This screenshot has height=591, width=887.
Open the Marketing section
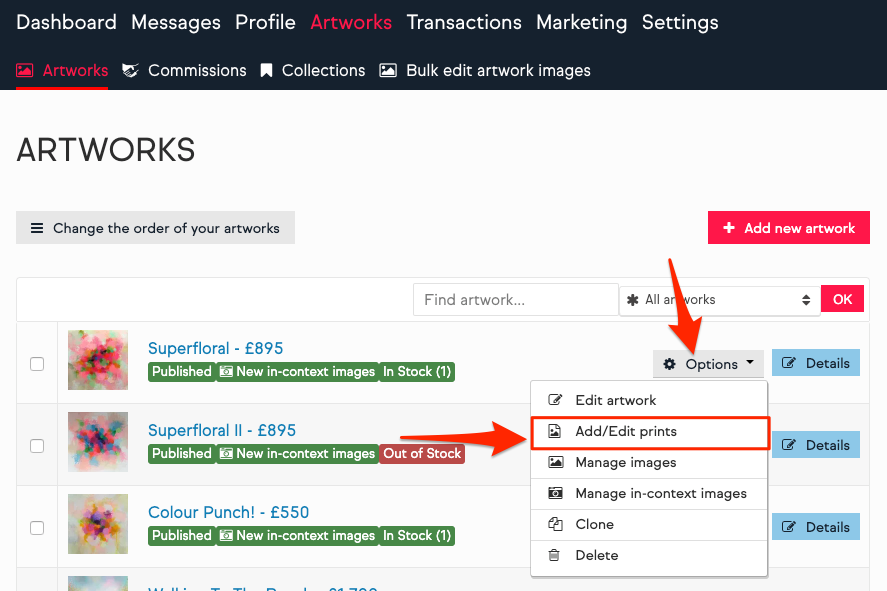582,22
